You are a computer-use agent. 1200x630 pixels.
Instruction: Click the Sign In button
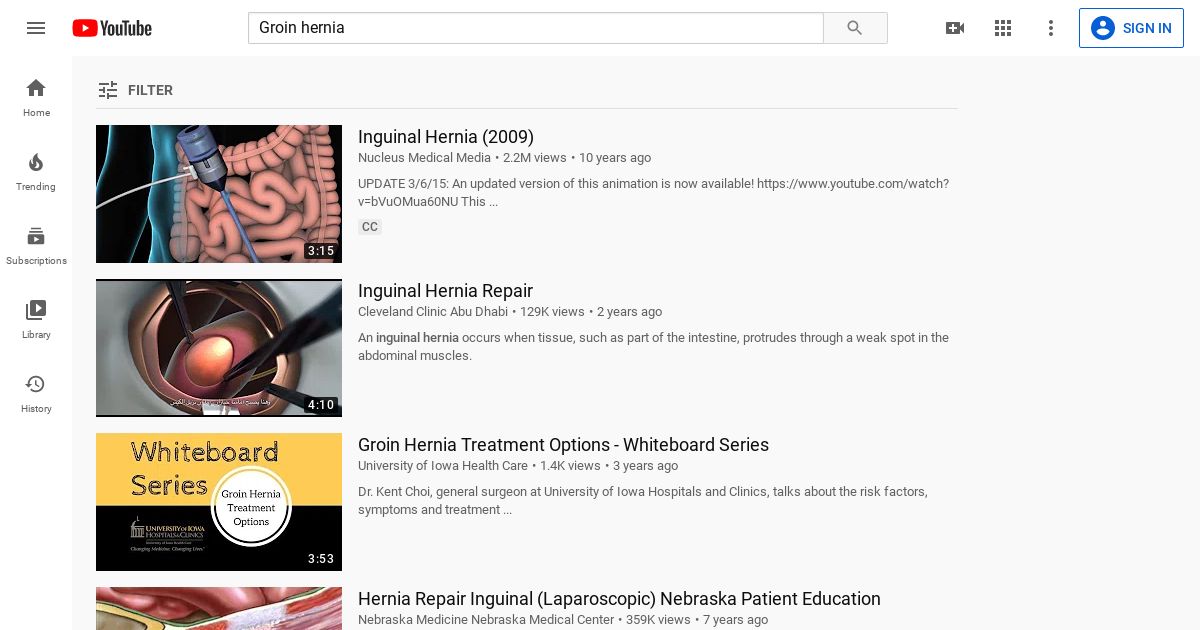click(1131, 28)
